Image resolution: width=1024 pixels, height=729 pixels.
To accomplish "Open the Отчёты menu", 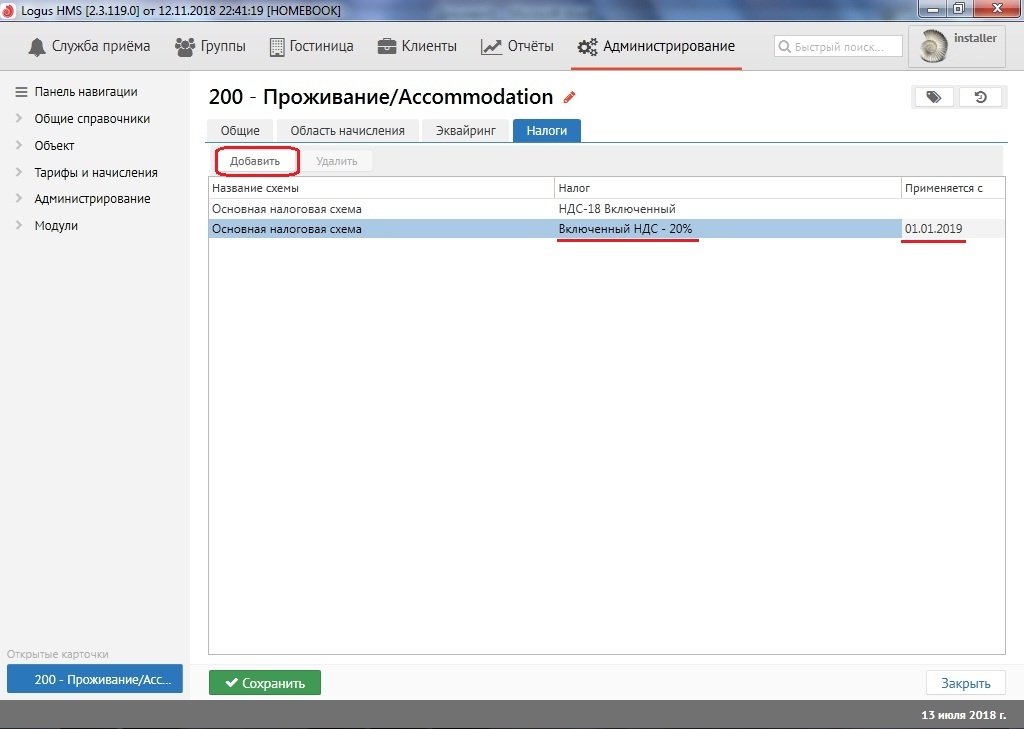I will coord(517,47).
